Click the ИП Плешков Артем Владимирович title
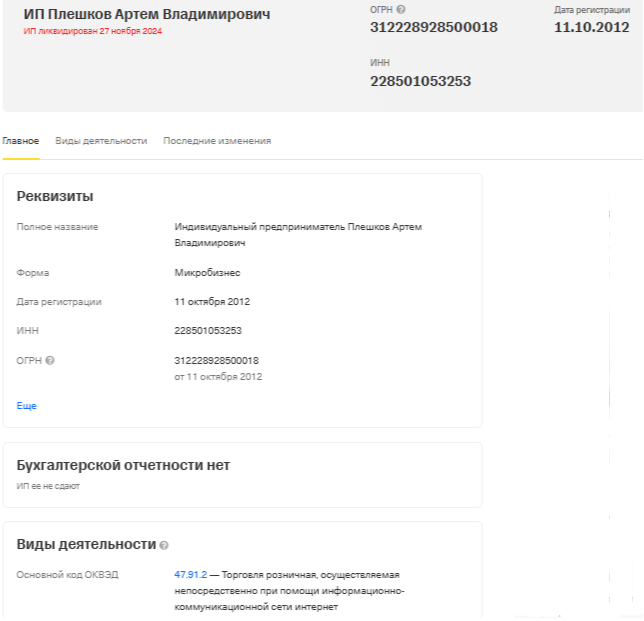 pyautogui.click(x=147, y=14)
